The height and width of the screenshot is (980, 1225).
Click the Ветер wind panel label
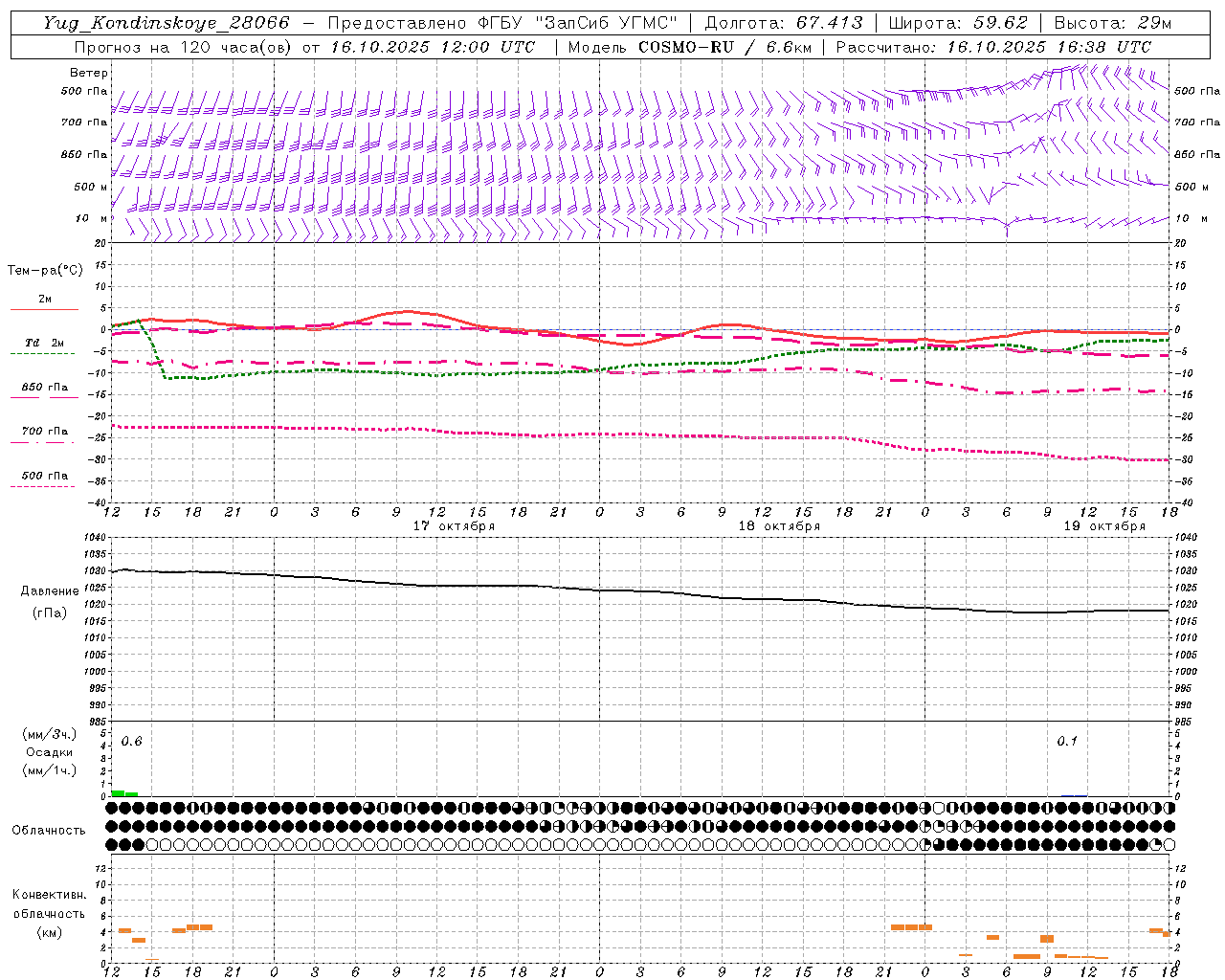tap(89, 73)
